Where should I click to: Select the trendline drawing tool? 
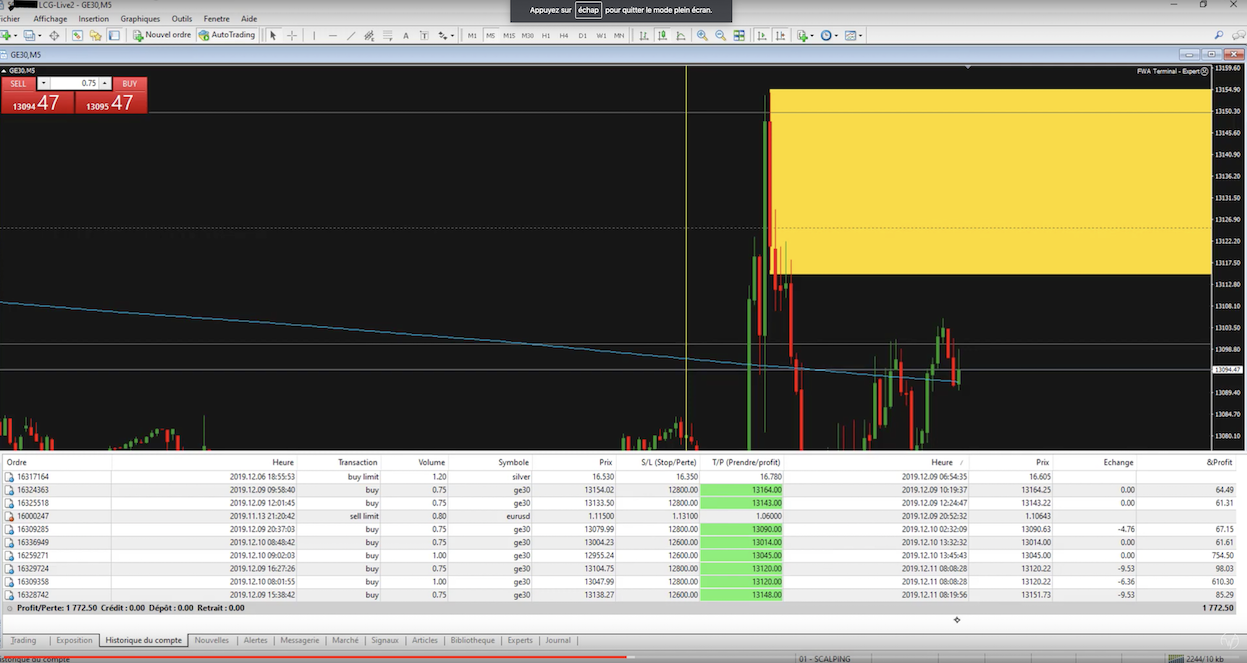pos(351,35)
